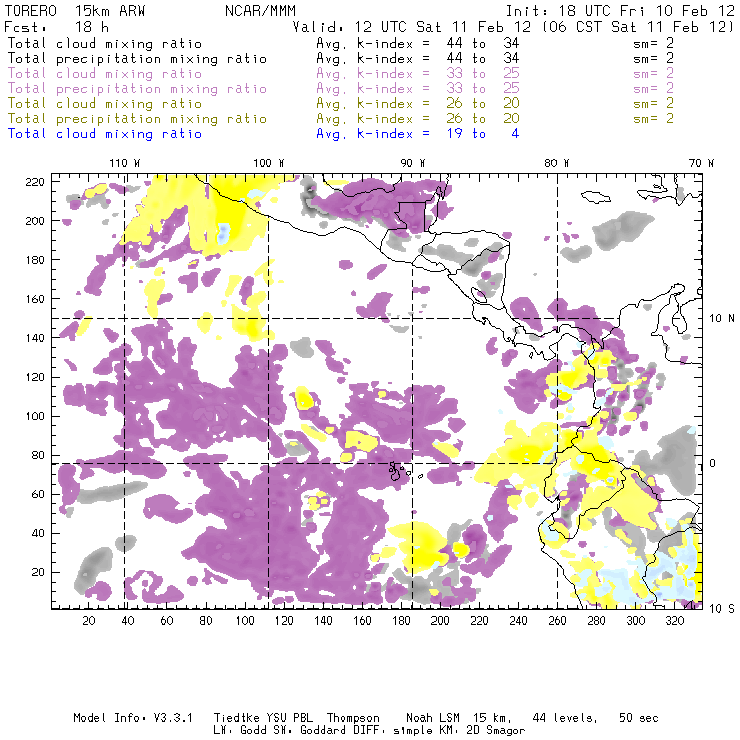The image size is (740, 740).
Task: Click the "220" y-axis tick label
Action: click(x=35, y=182)
